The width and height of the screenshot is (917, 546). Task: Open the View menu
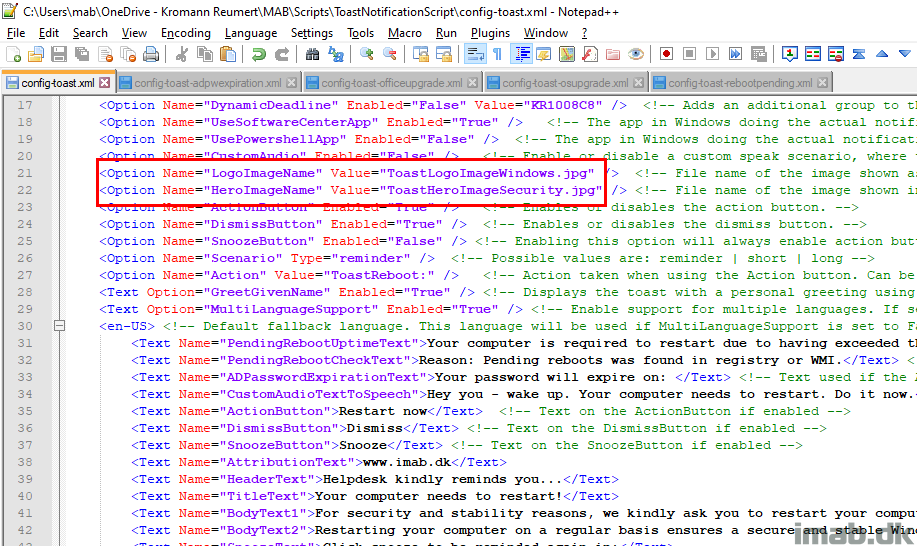(x=134, y=33)
